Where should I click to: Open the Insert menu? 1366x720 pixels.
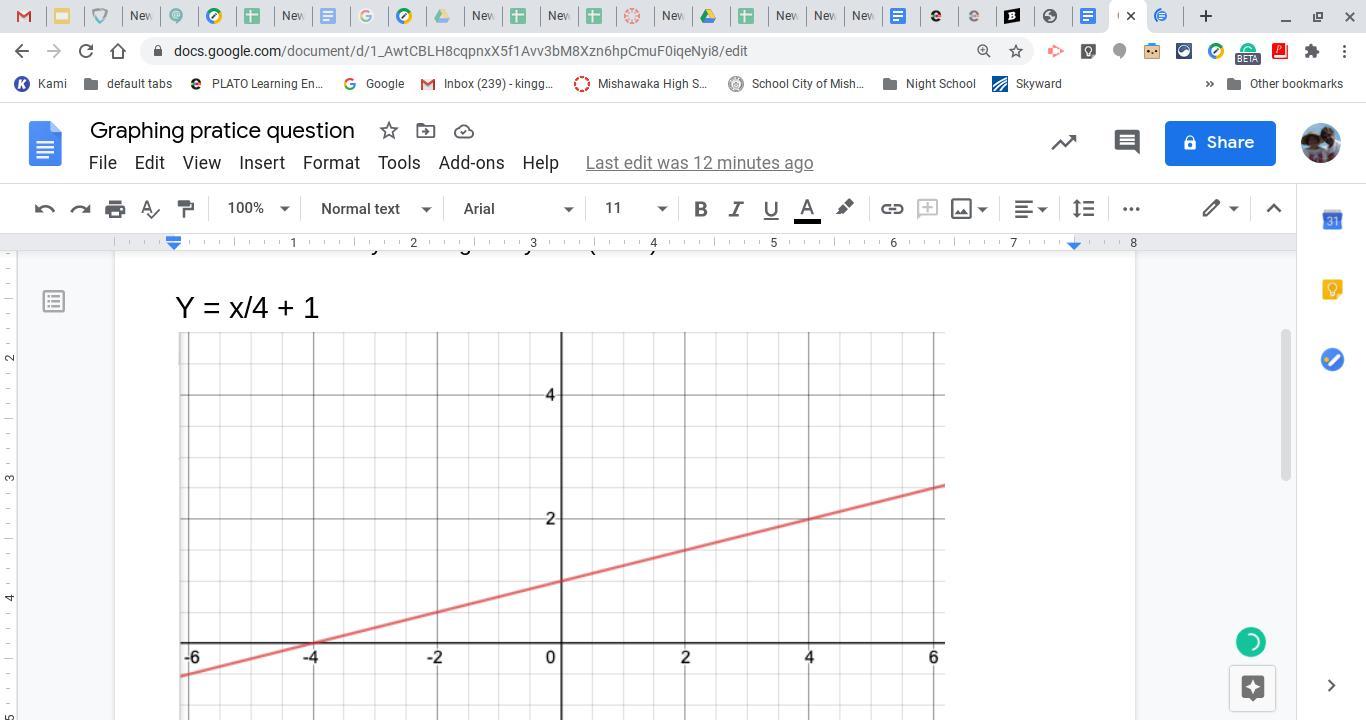click(x=262, y=163)
